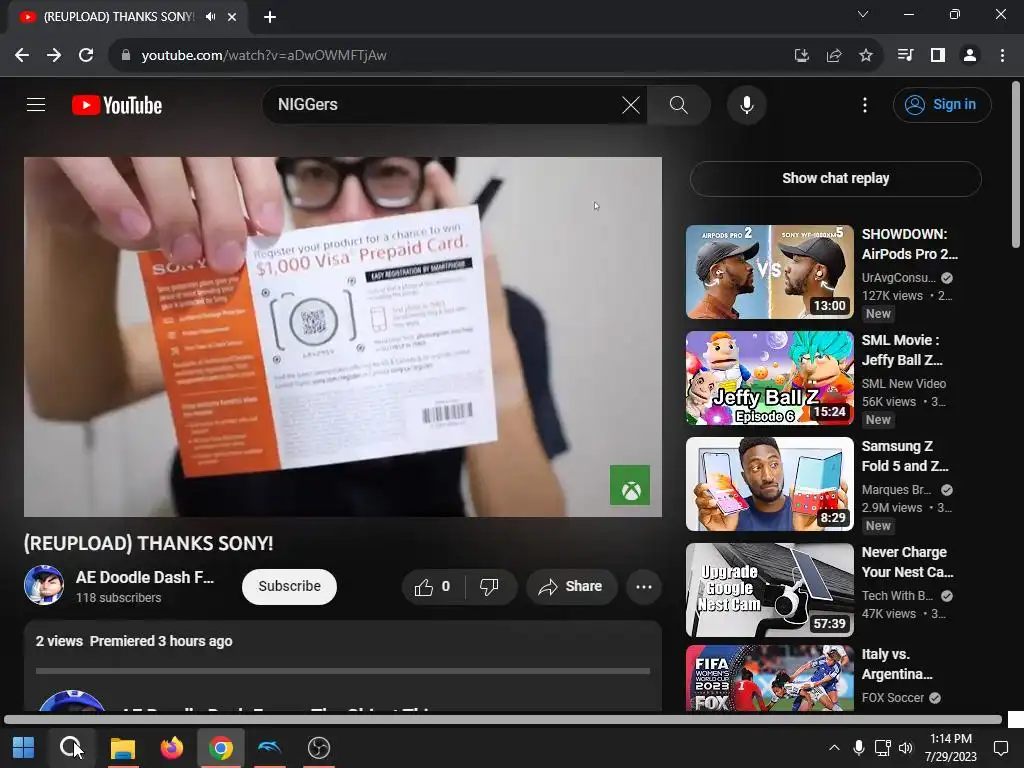The image size is (1024, 768).
Task: Open SHOWDOWN: AirPods Pro title link
Action: (x=910, y=244)
